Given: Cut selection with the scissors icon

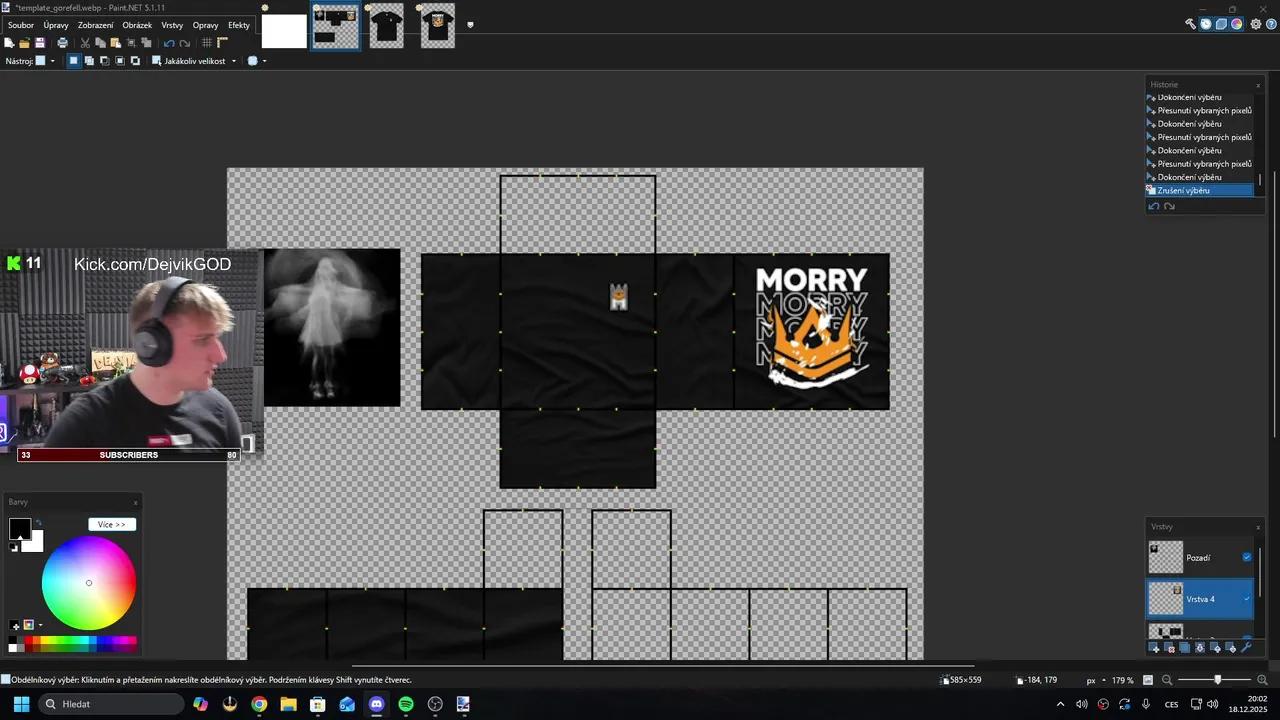Looking at the screenshot, I should [x=85, y=43].
